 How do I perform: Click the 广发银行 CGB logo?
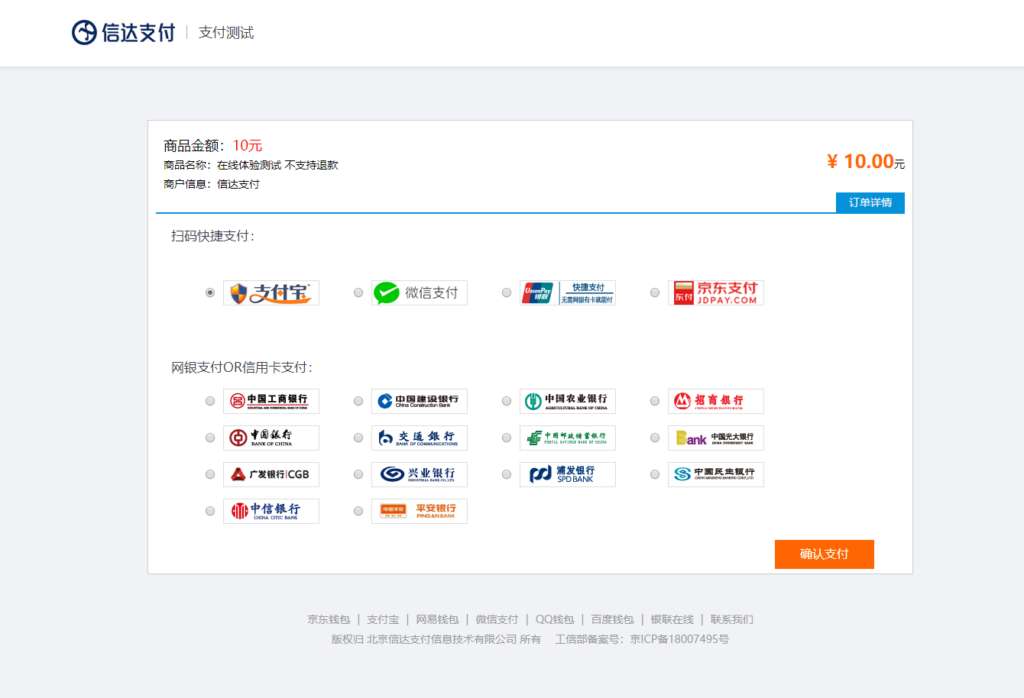coord(271,474)
